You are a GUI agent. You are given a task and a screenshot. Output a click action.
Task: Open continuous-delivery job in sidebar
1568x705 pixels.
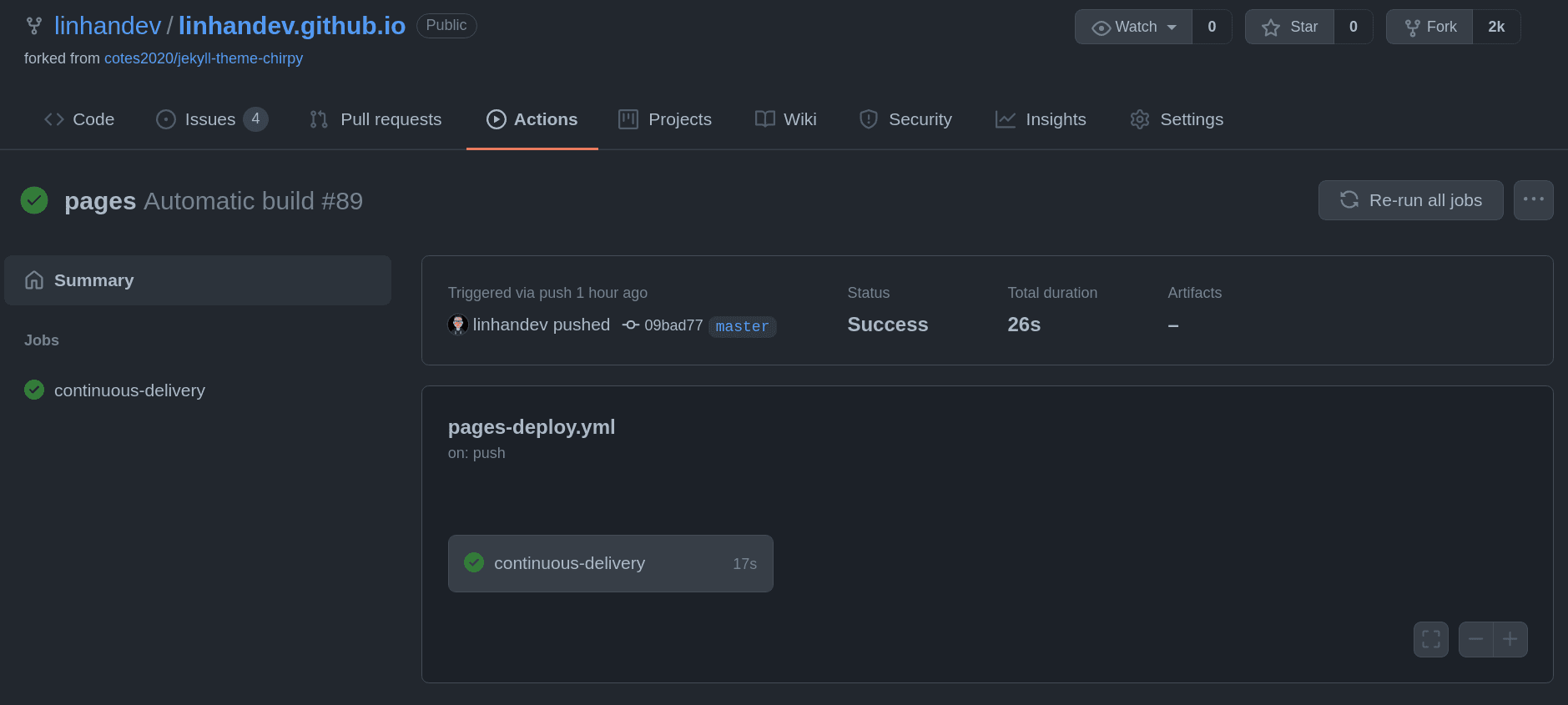click(x=129, y=390)
